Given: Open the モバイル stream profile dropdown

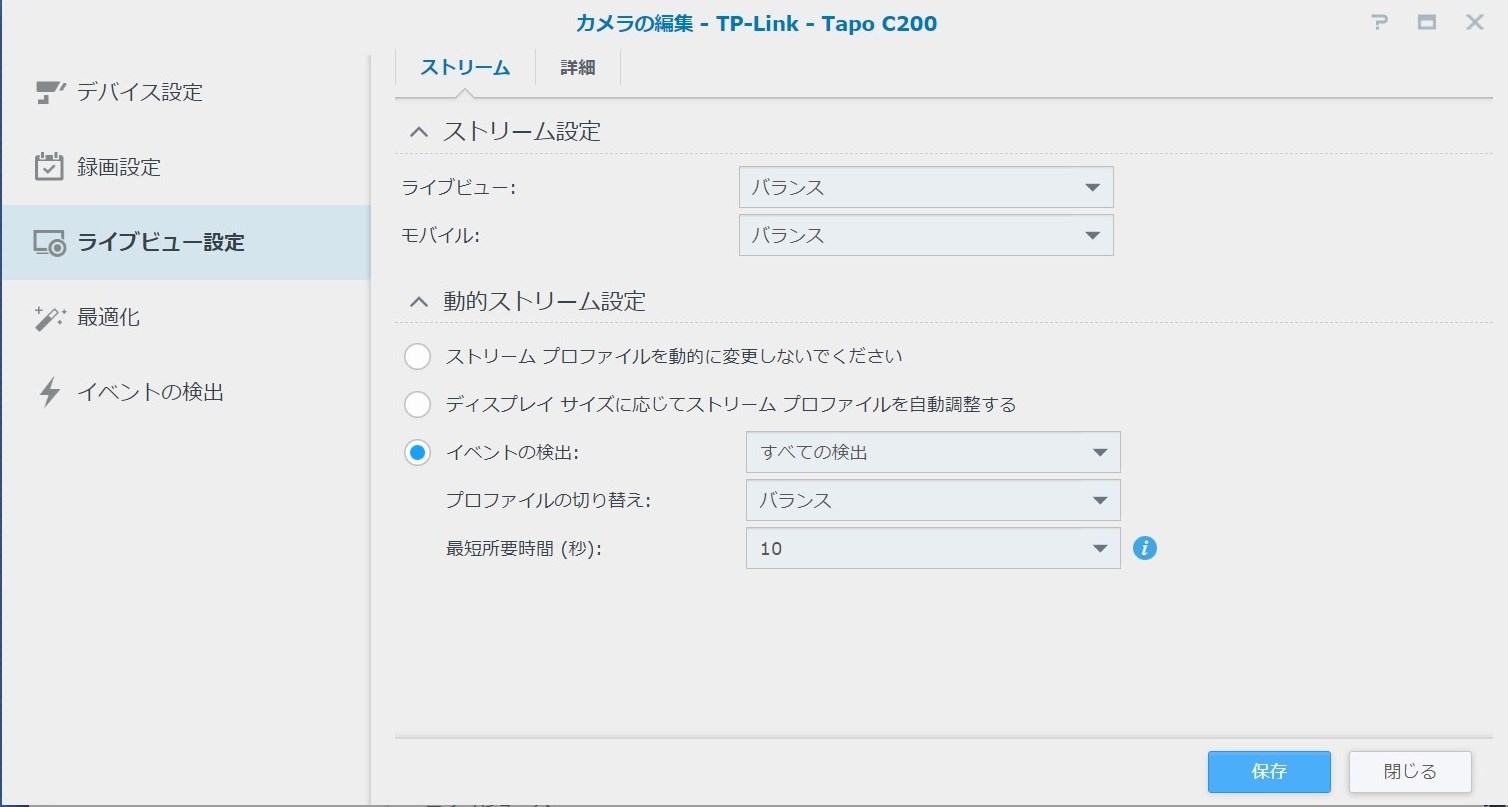Looking at the screenshot, I should (925, 235).
